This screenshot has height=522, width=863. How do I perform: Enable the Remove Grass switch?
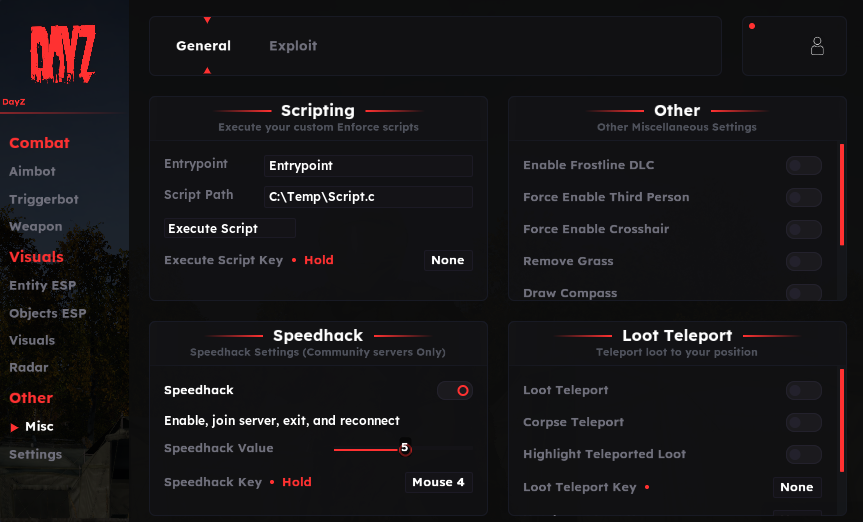(x=804, y=261)
